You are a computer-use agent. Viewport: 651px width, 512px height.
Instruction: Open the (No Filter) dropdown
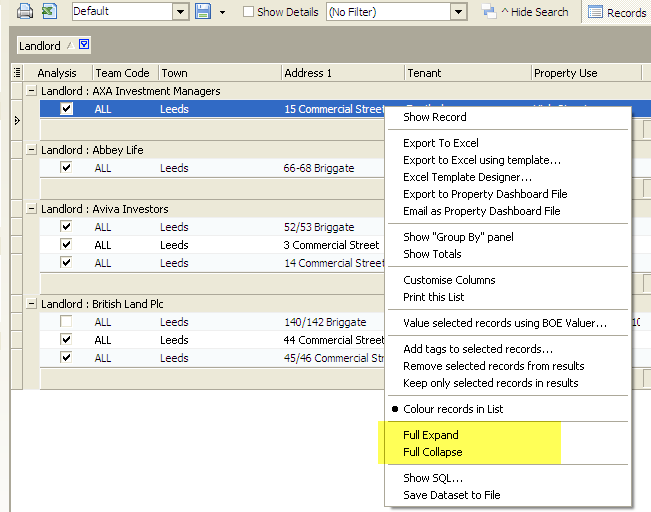pos(458,12)
